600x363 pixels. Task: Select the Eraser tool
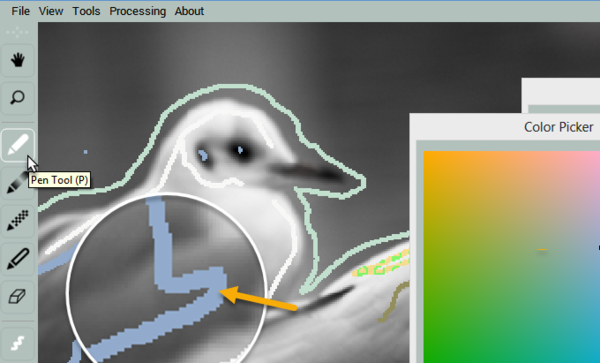(18, 296)
